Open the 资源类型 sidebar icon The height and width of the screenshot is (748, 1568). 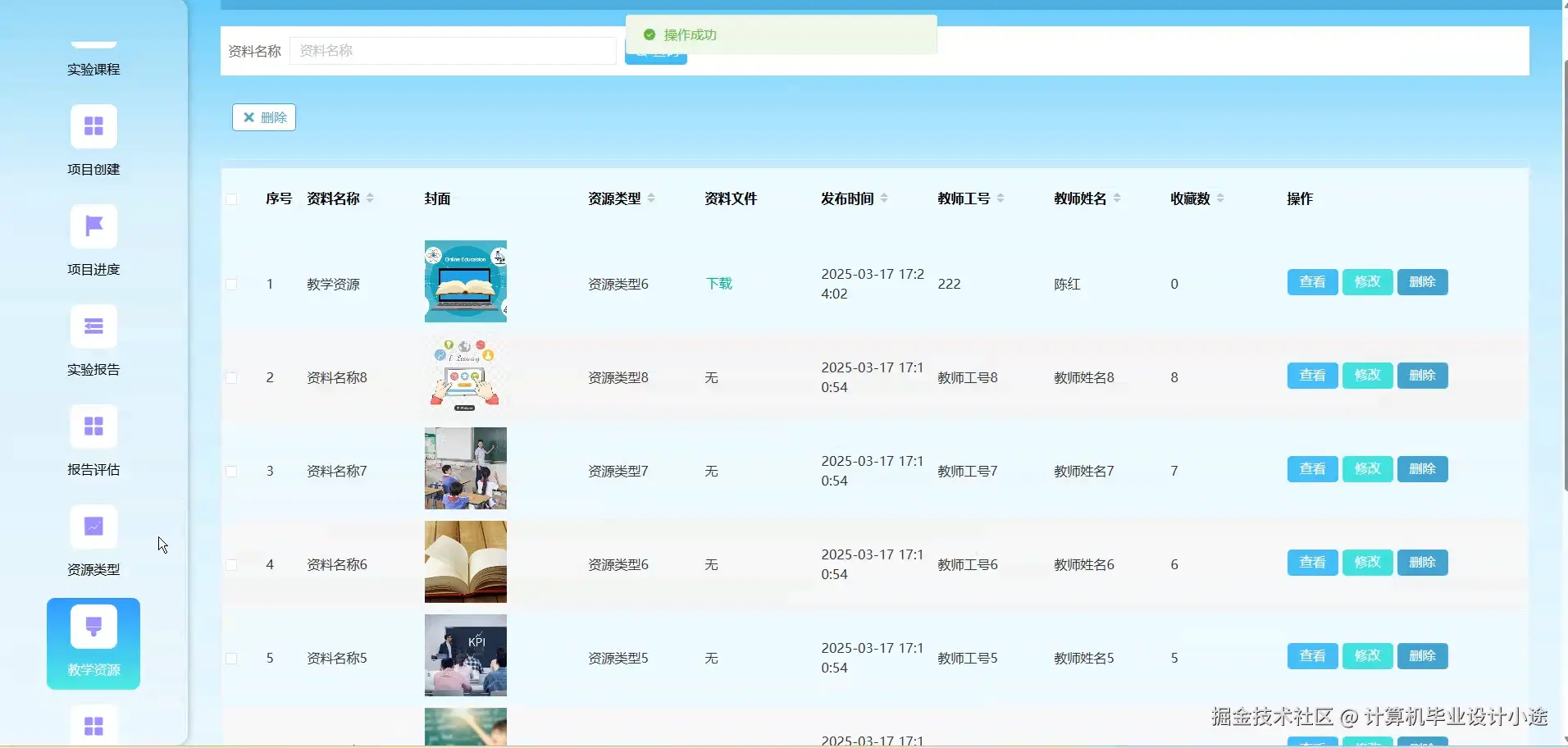pyautogui.click(x=93, y=526)
